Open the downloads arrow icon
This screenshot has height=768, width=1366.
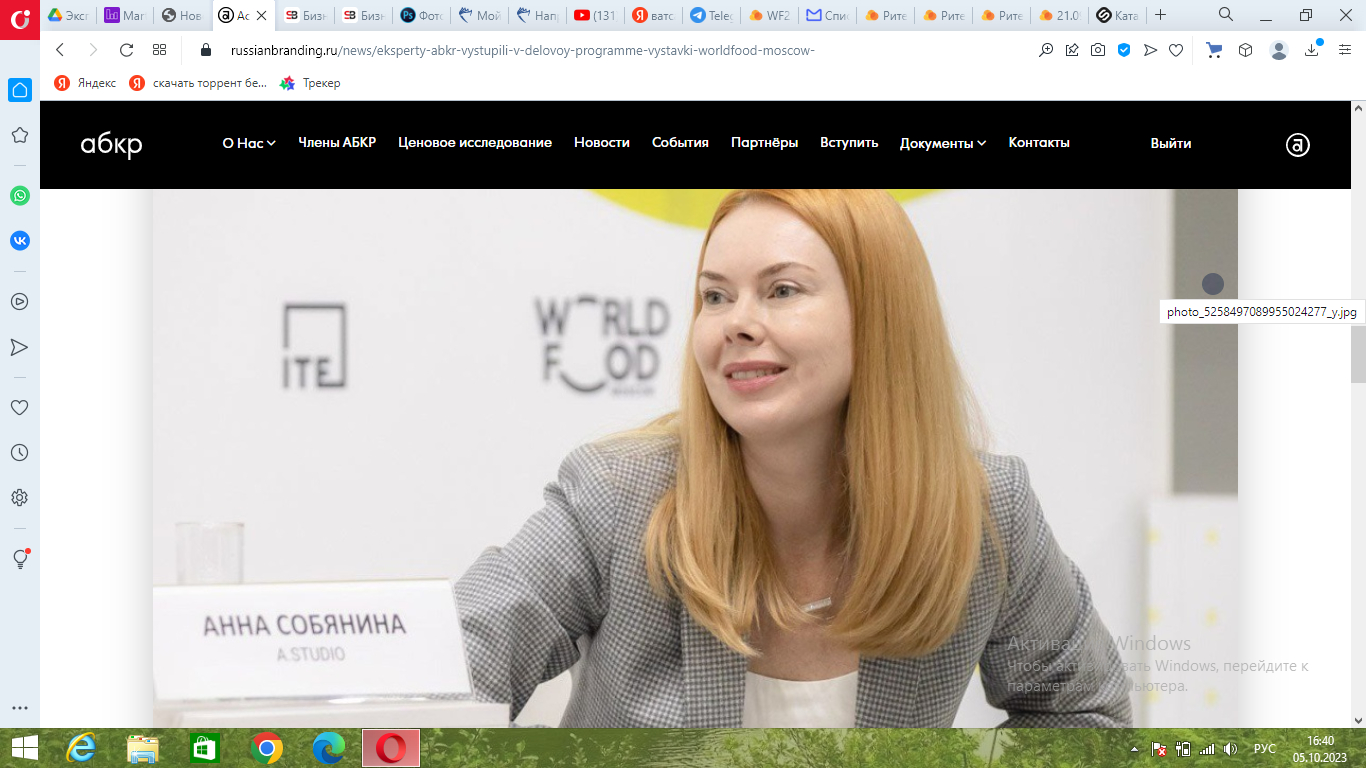(1312, 50)
